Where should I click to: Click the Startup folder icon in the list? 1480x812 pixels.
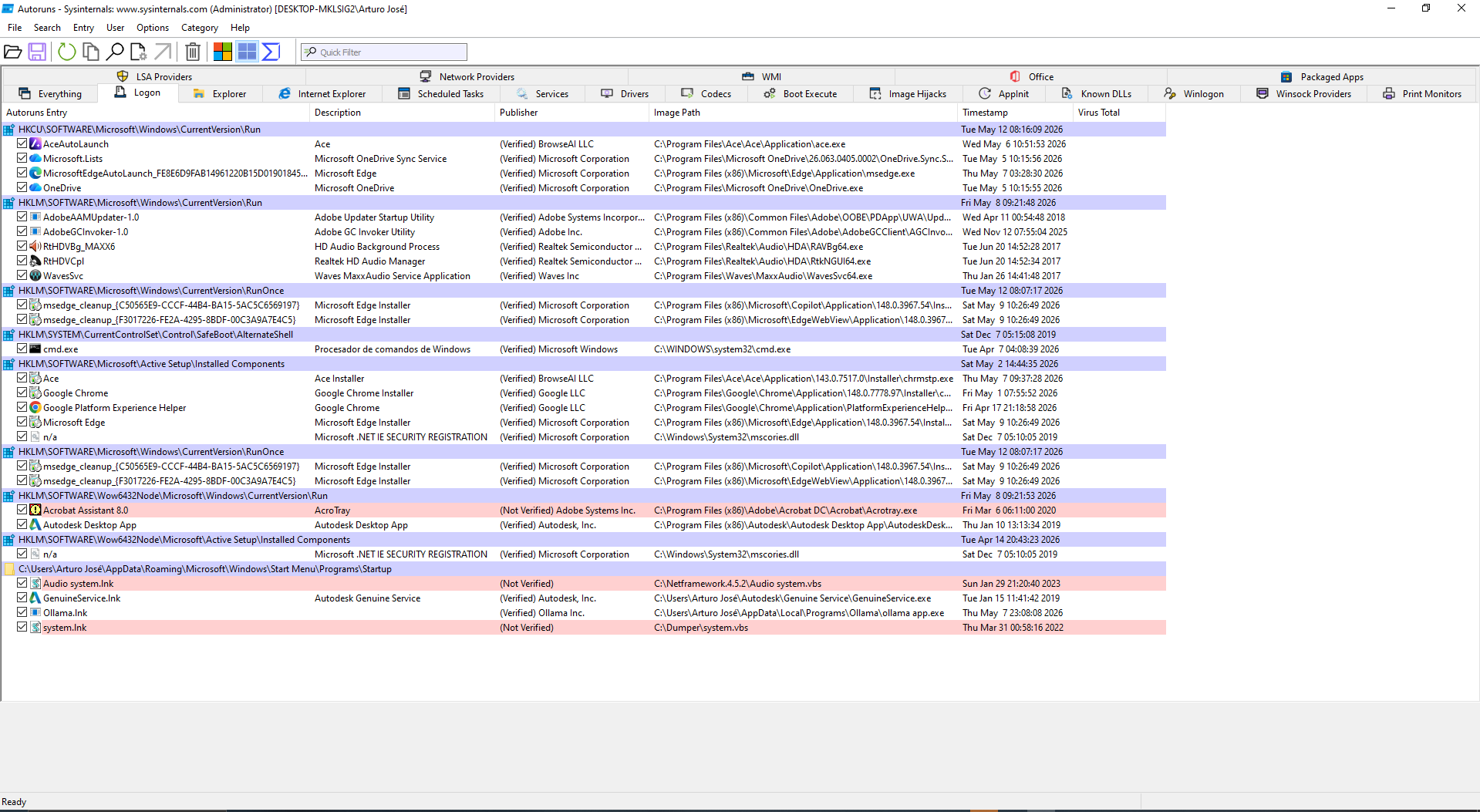pos(9,568)
